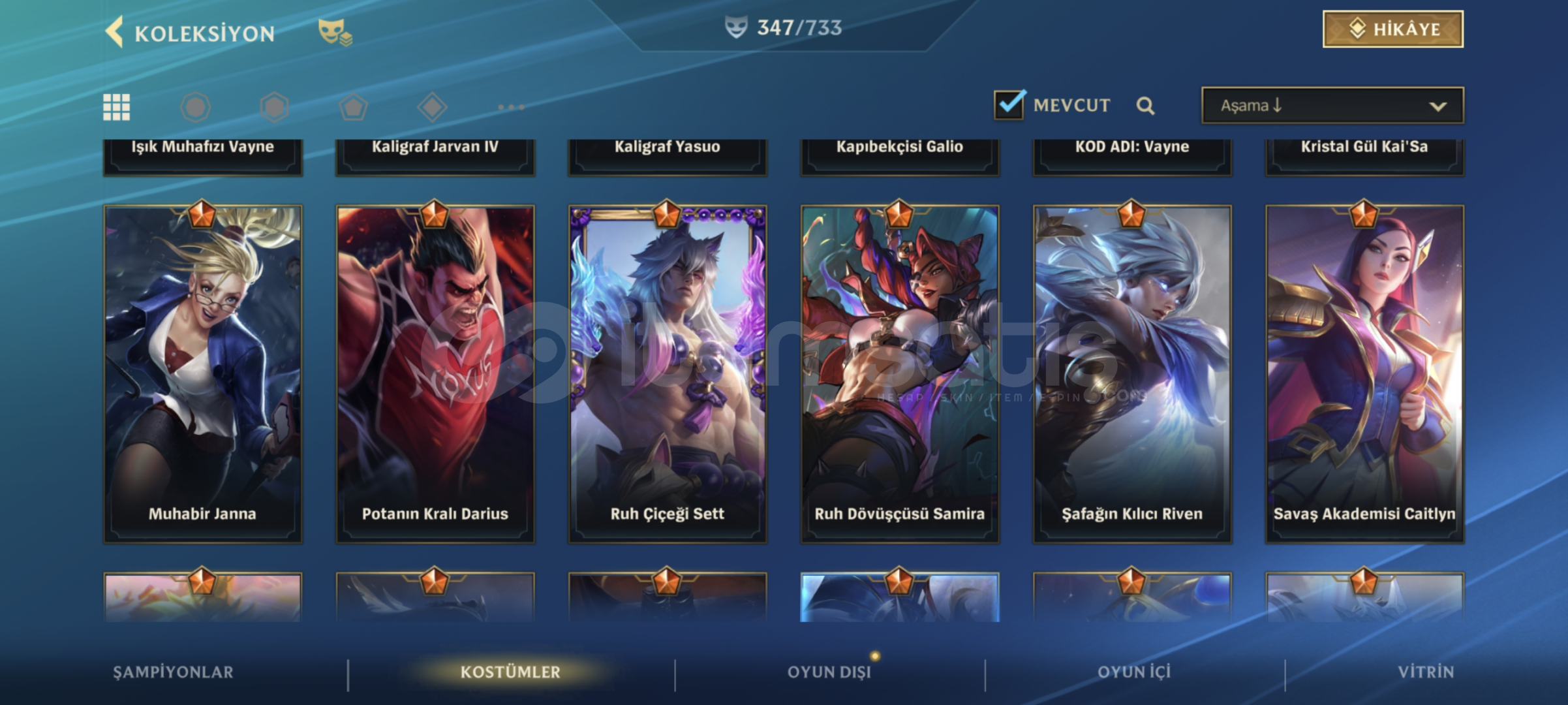This screenshot has height=705, width=1568.
Task: Select the Ruh Çiçeği Sett skin card
Action: (x=668, y=373)
